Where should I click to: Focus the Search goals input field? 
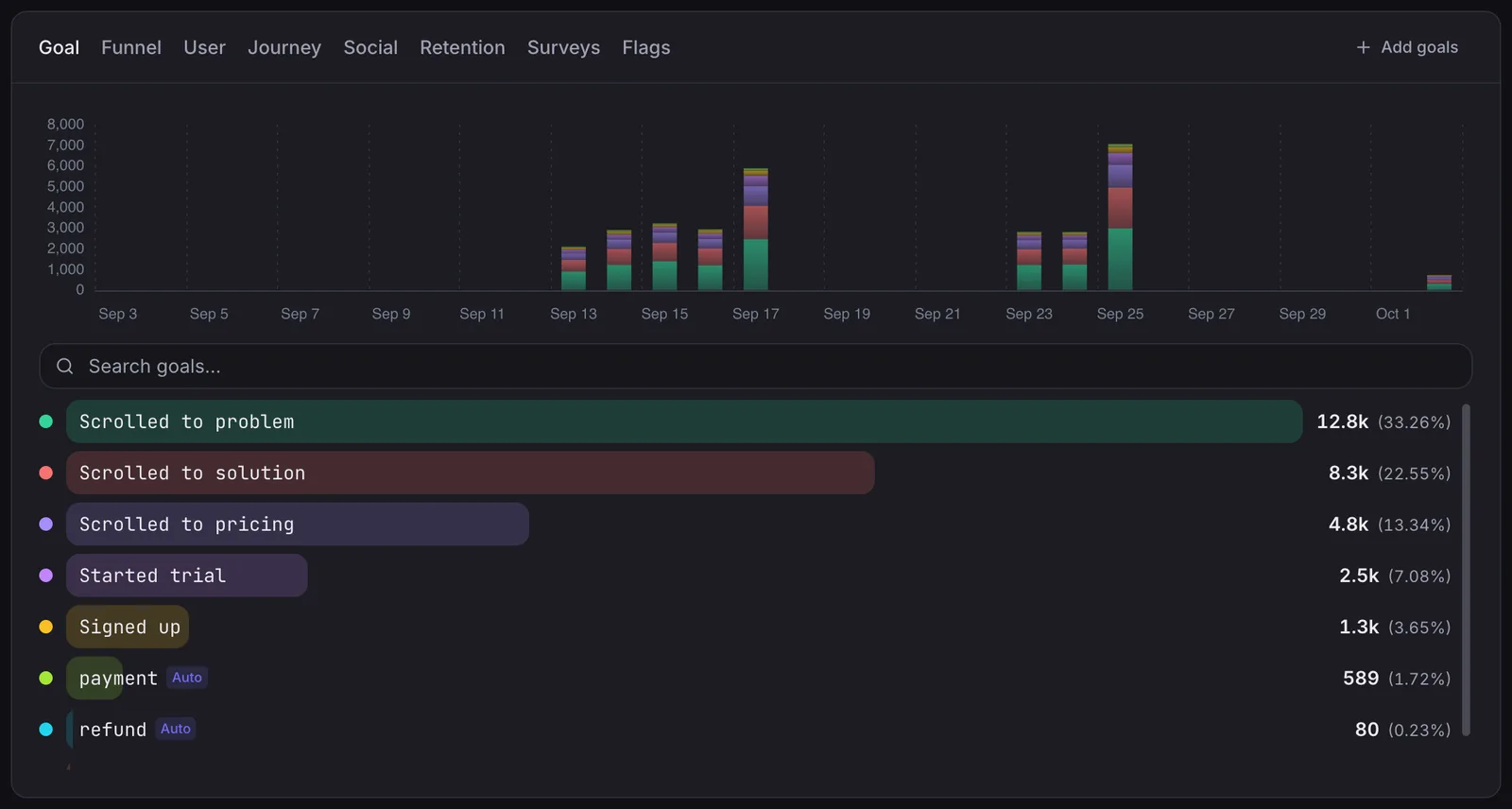tap(755, 366)
